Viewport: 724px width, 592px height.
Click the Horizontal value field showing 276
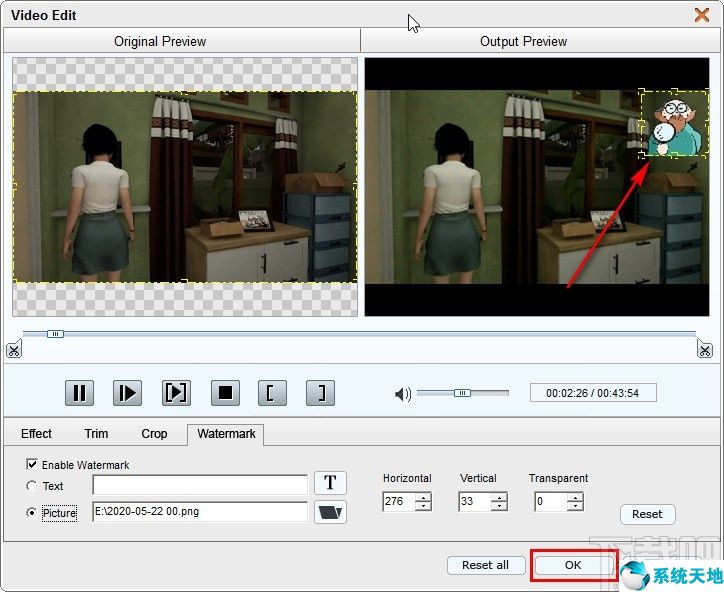tap(399, 501)
